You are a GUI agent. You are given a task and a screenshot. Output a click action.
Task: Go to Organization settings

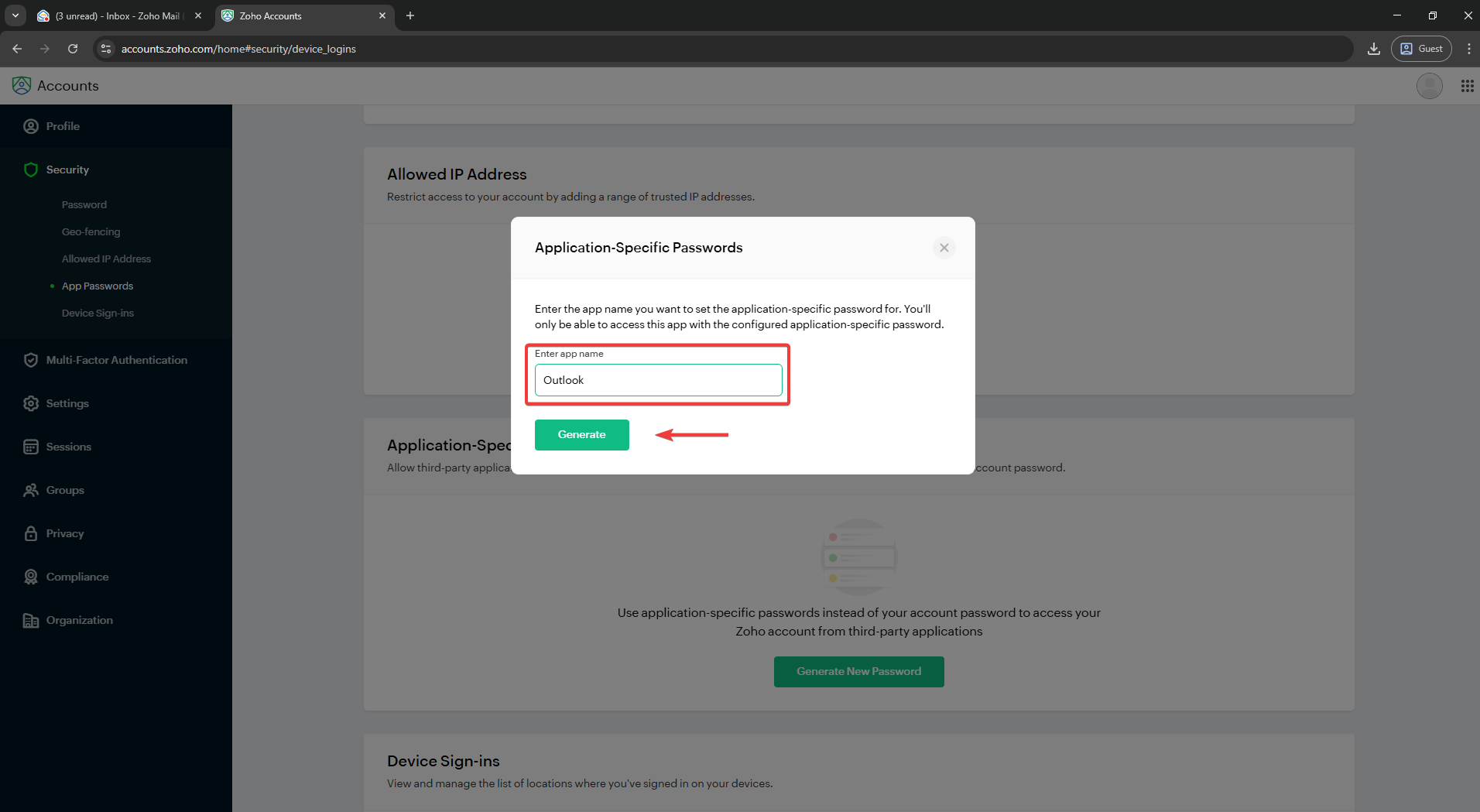[x=79, y=620]
